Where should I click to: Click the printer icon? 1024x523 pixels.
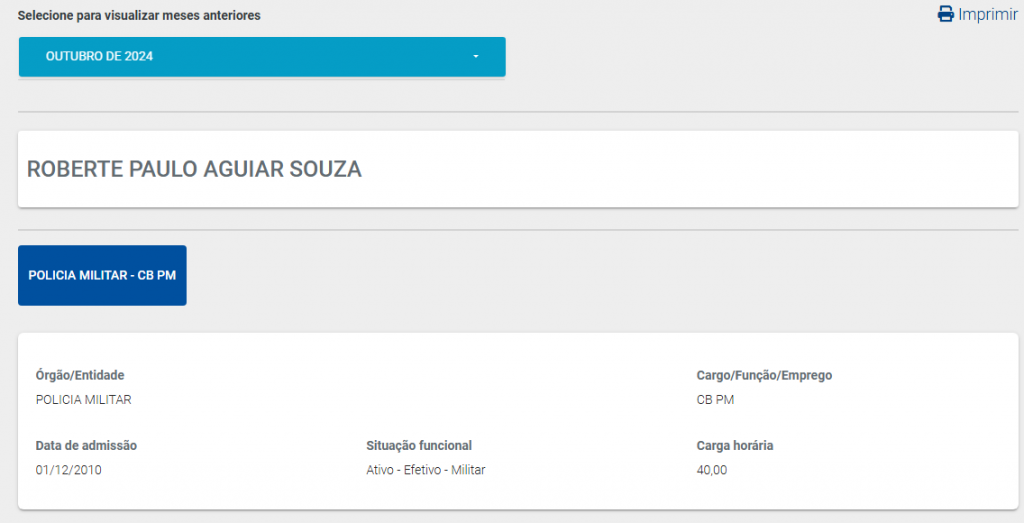coord(945,14)
